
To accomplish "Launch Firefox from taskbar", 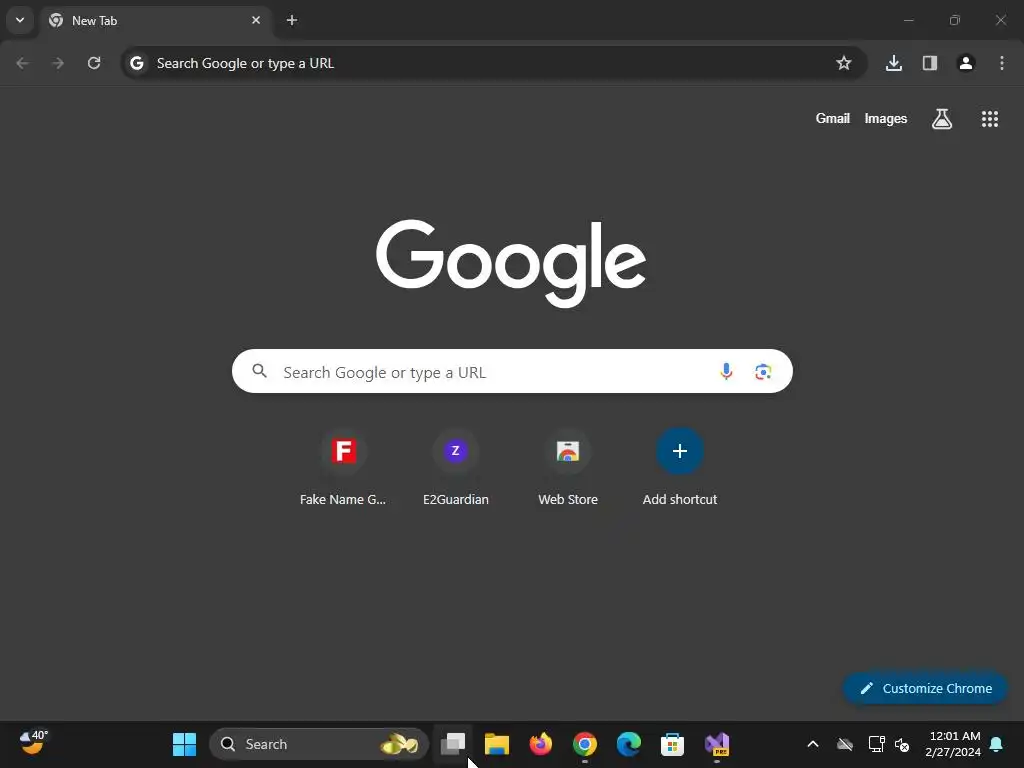I will (x=541, y=744).
